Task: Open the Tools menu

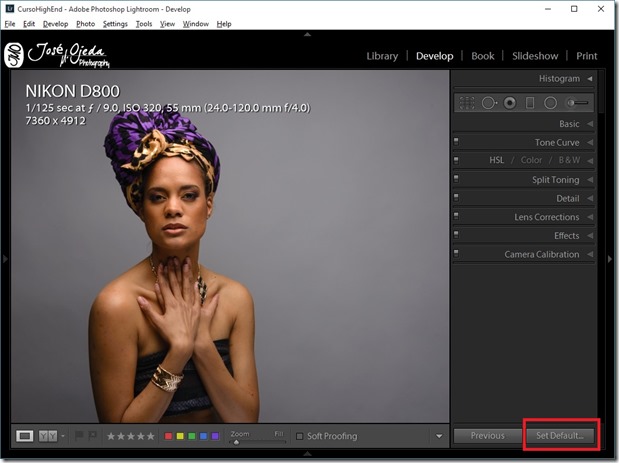Action: click(144, 24)
